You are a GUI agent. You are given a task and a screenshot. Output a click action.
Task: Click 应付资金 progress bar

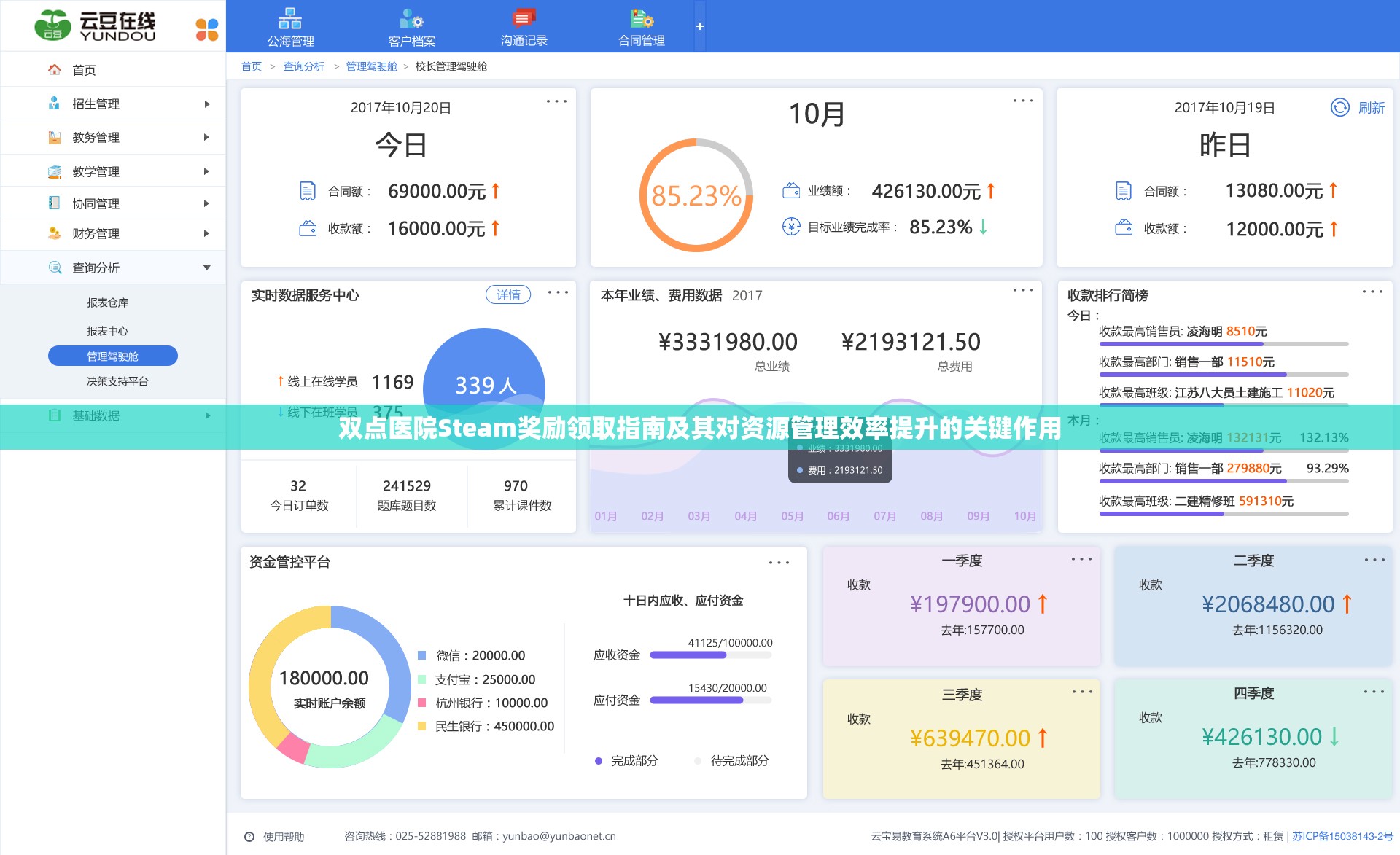pos(711,700)
